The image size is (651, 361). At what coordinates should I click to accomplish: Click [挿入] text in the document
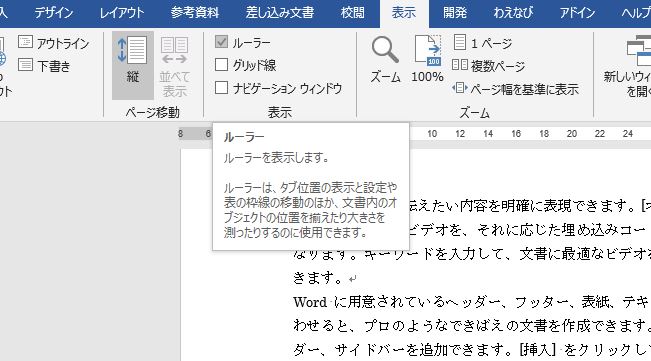click(538, 350)
